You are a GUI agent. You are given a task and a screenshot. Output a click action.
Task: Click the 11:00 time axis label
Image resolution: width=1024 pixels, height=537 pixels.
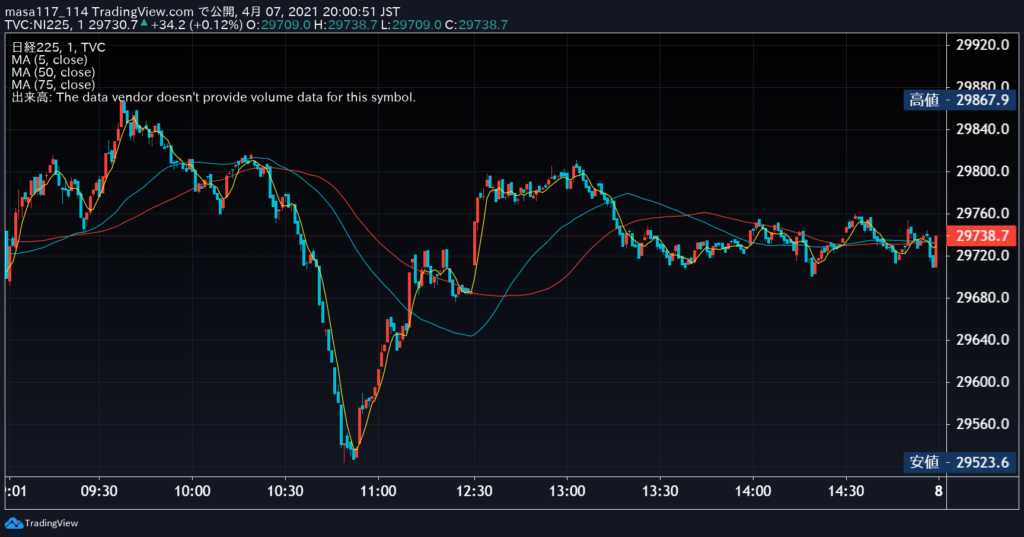(378, 491)
